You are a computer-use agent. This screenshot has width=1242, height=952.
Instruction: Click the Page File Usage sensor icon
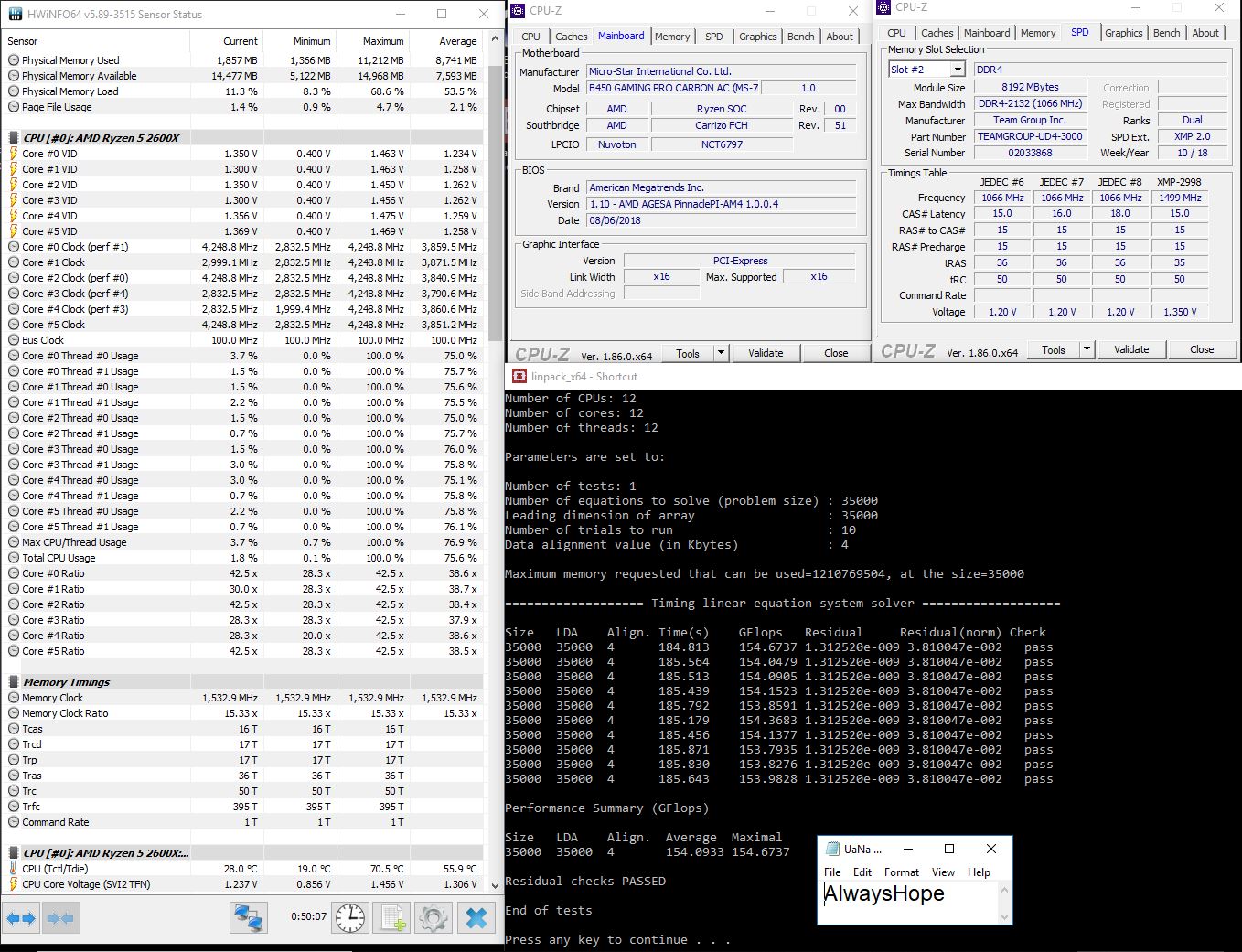[14, 107]
